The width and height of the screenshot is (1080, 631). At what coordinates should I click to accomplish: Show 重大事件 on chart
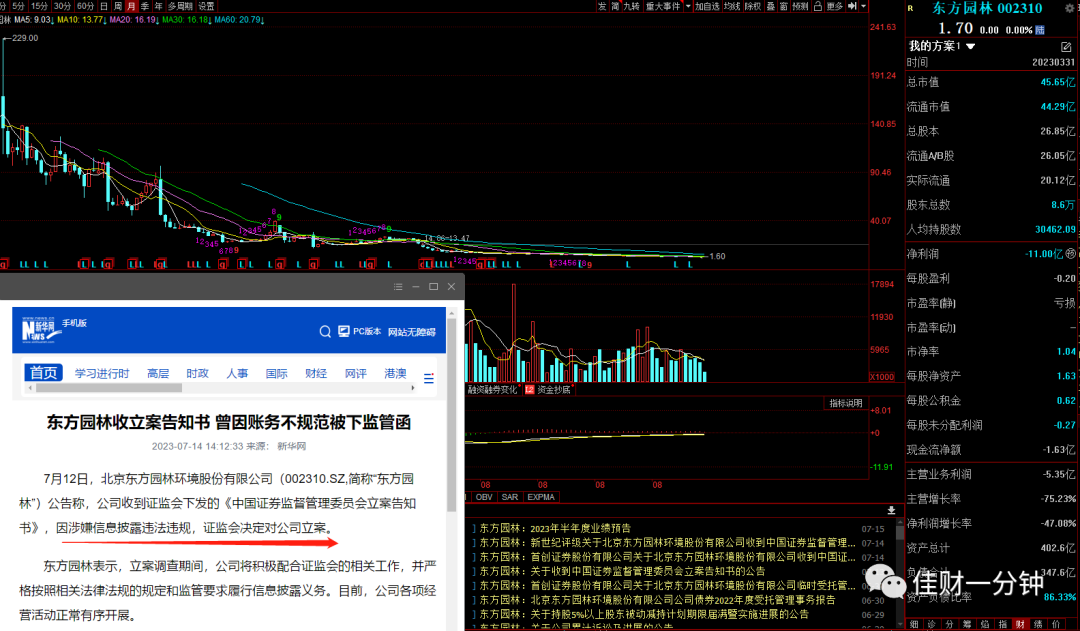click(663, 6)
